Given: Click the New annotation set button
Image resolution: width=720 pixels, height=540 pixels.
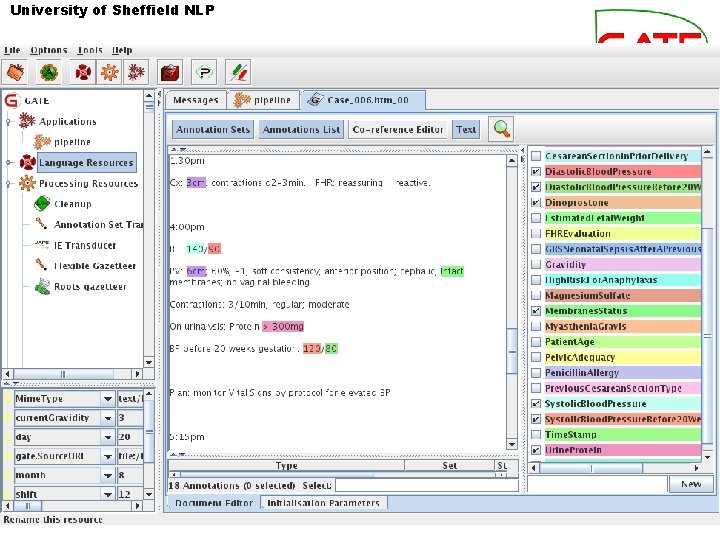Looking at the screenshot, I should point(691,484).
